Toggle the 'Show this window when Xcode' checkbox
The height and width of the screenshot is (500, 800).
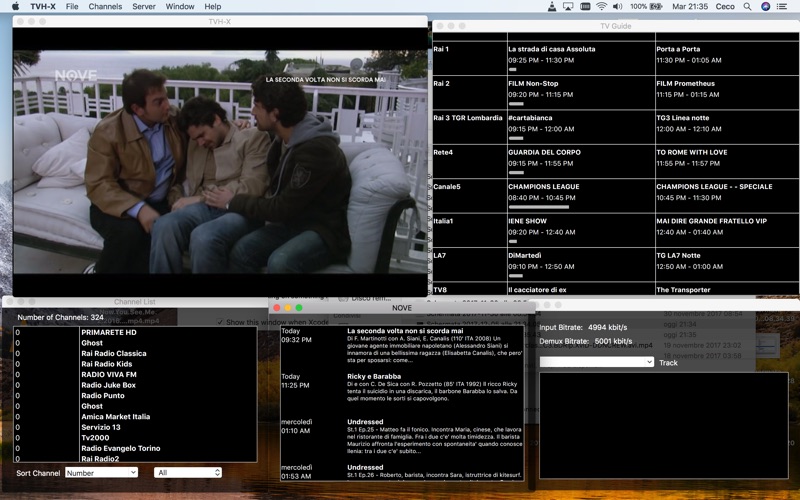(220, 322)
